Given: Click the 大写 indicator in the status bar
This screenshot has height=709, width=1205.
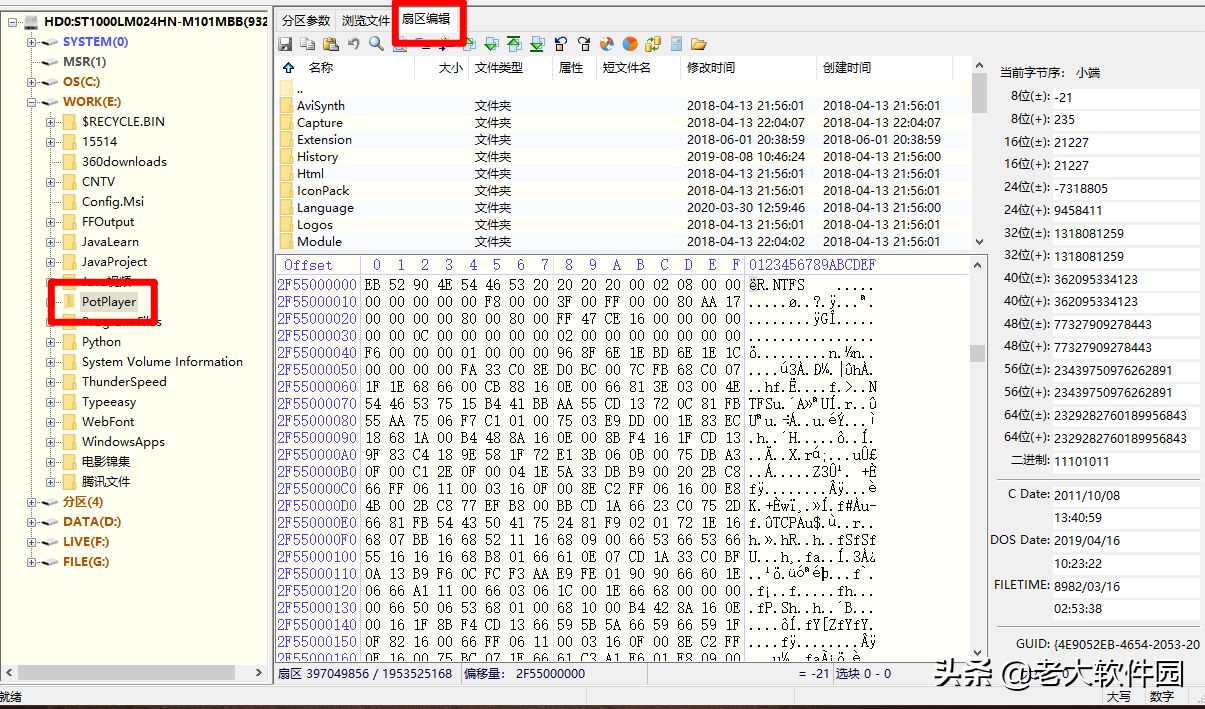Looking at the screenshot, I should coord(1119,696).
